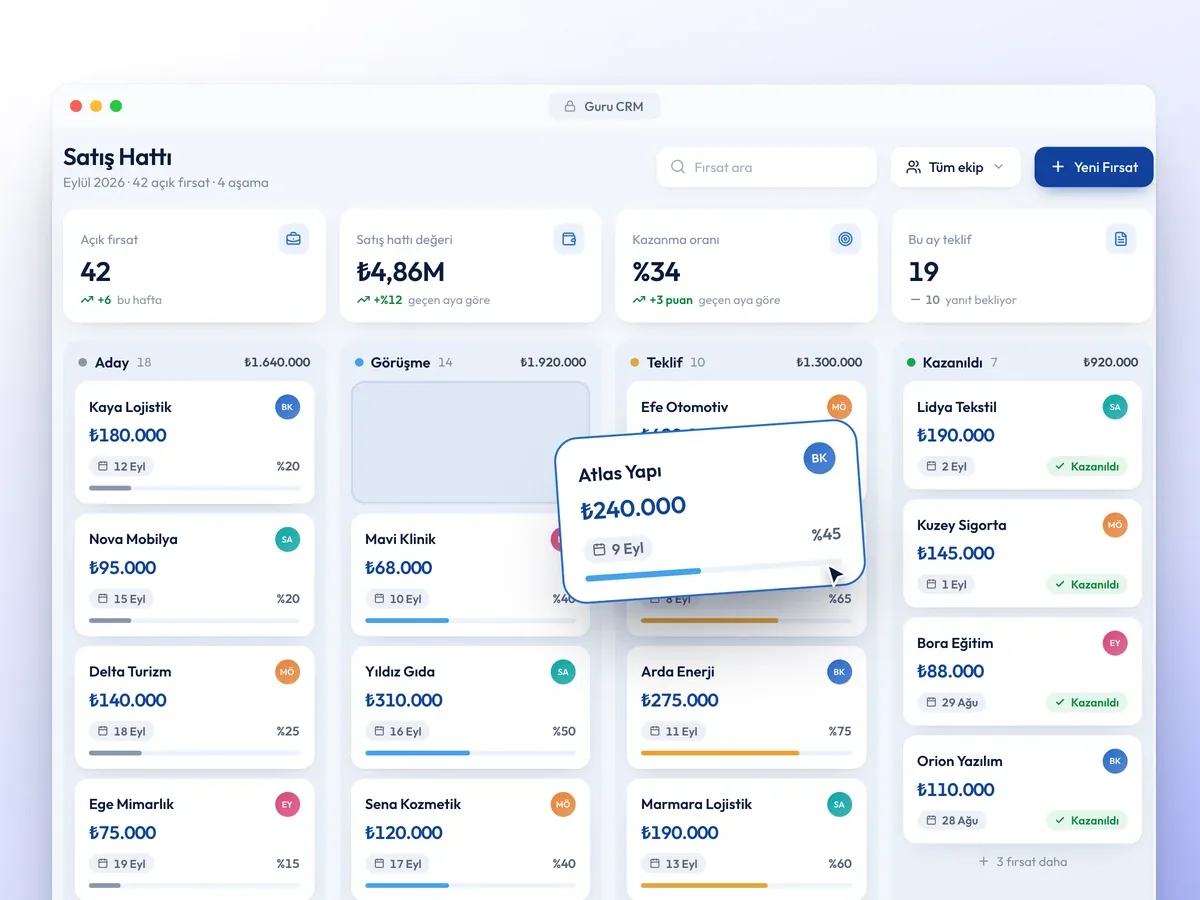This screenshot has height=900, width=1200.
Task: Click the Aday column header
Action: (194, 362)
